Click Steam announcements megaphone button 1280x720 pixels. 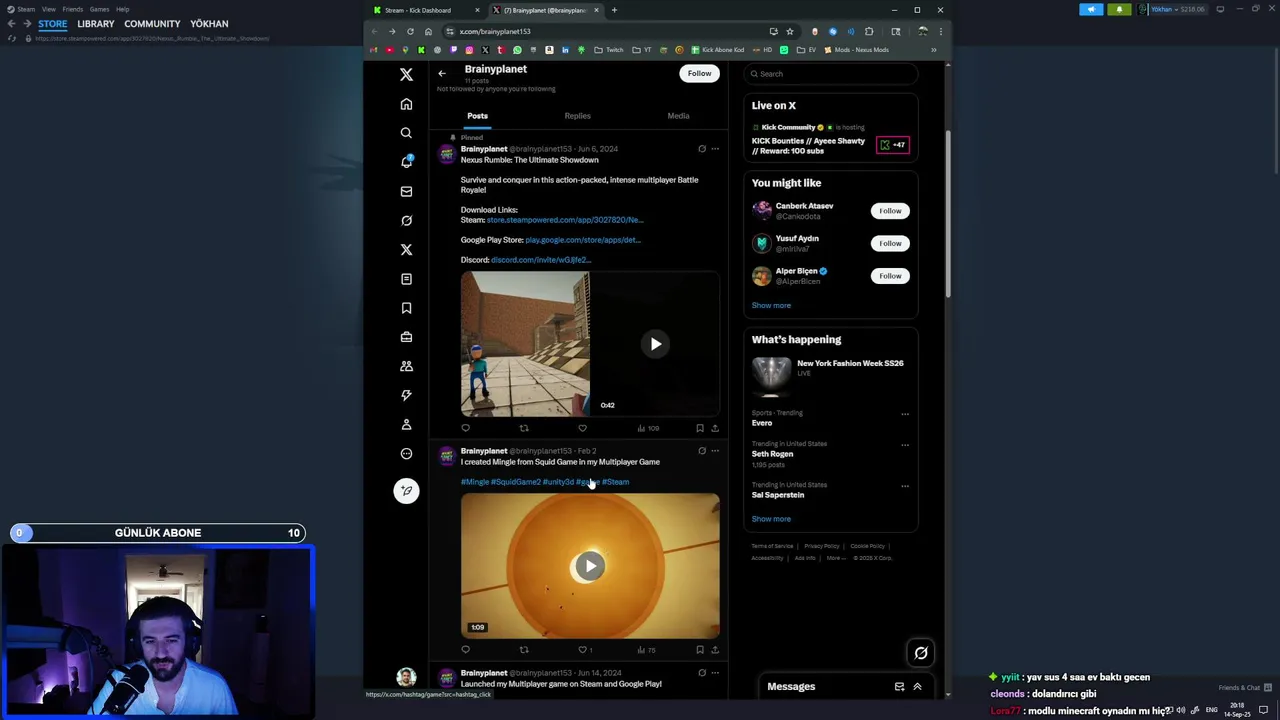coord(1091,9)
